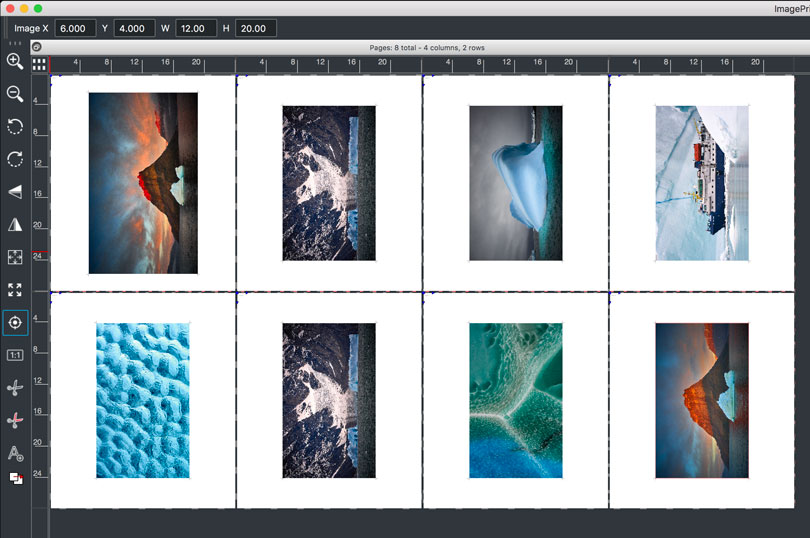Click the round icon left of Pages title
The height and width of the screenshot is (538, 810).
36,48
